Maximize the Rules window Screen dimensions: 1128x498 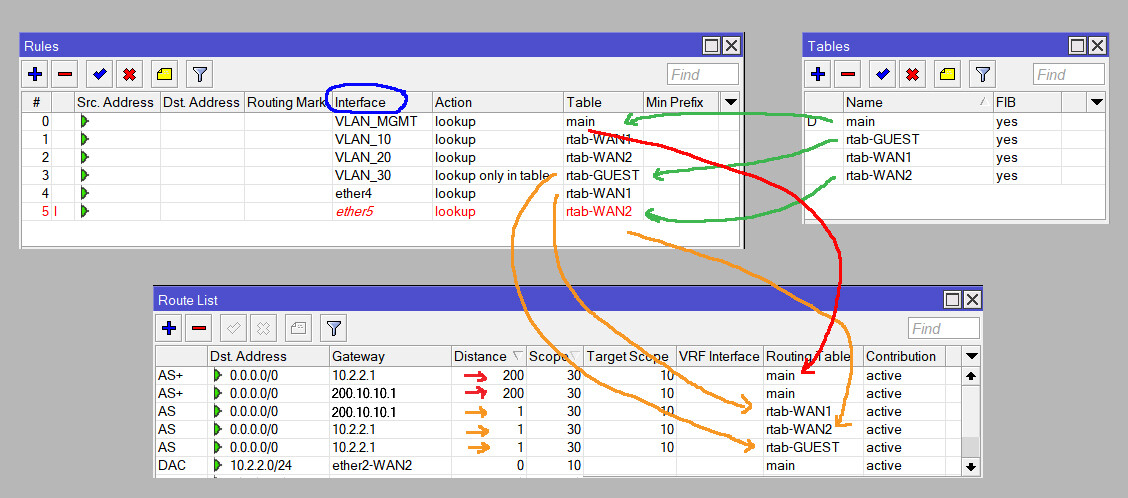[x=711, y=46]
